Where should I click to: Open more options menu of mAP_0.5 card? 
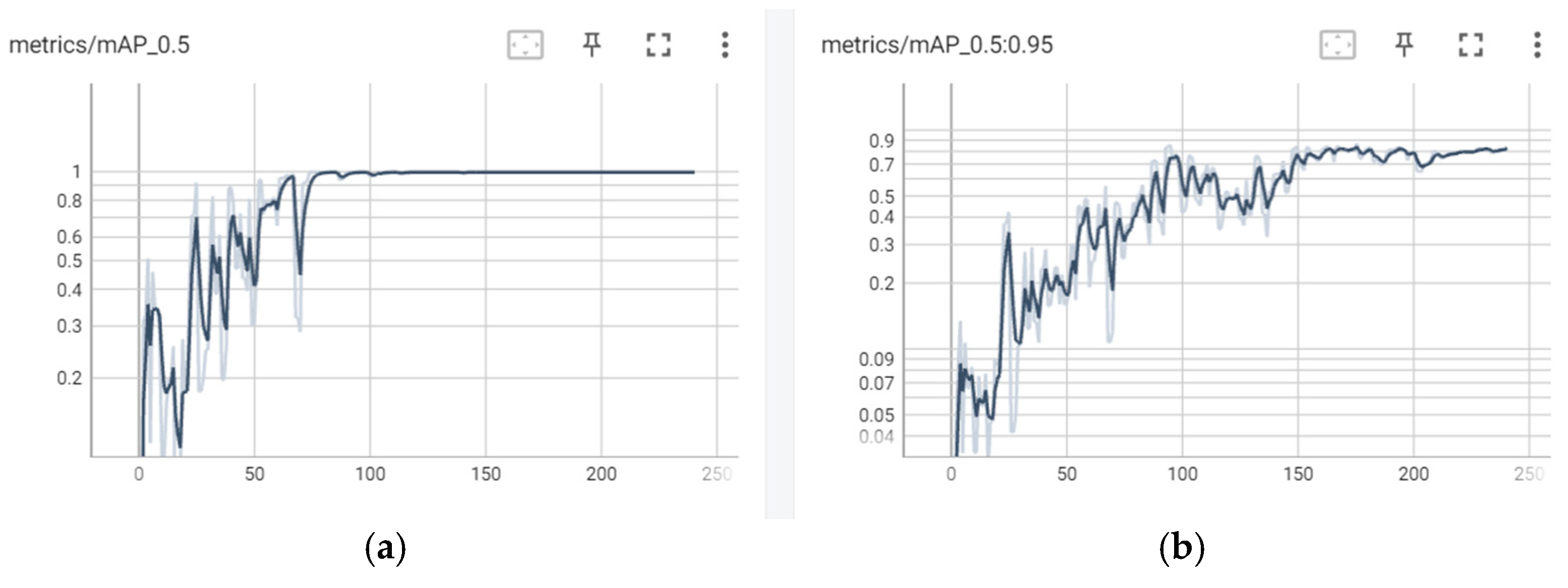point(724,45)
